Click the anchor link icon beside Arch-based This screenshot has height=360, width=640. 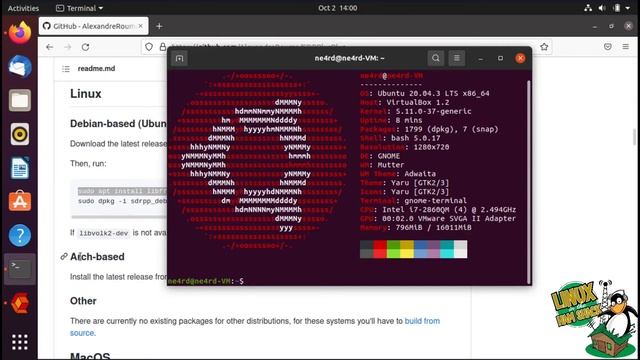coord(64,256)
